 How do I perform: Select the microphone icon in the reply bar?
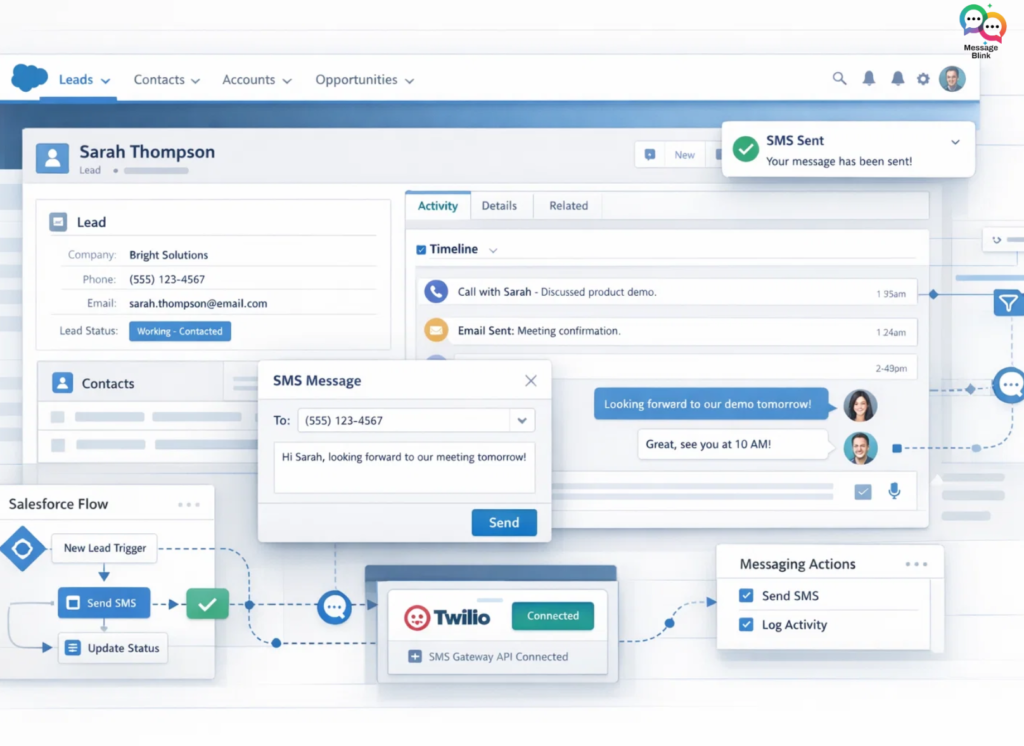(x=893, y=491)
